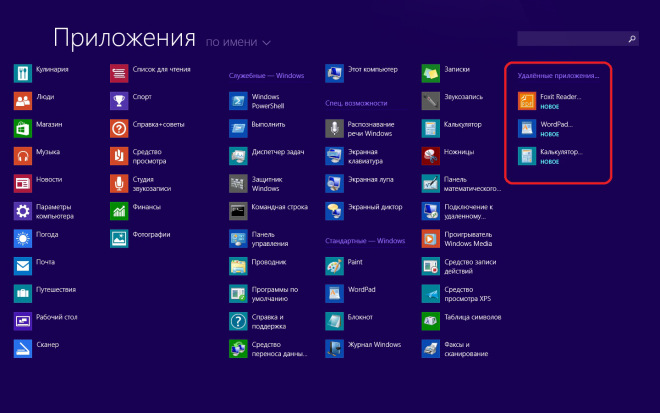The image size is (660, 413).
Task: Open Проигрыватель Windows Media icon
Action: [430, 238]
